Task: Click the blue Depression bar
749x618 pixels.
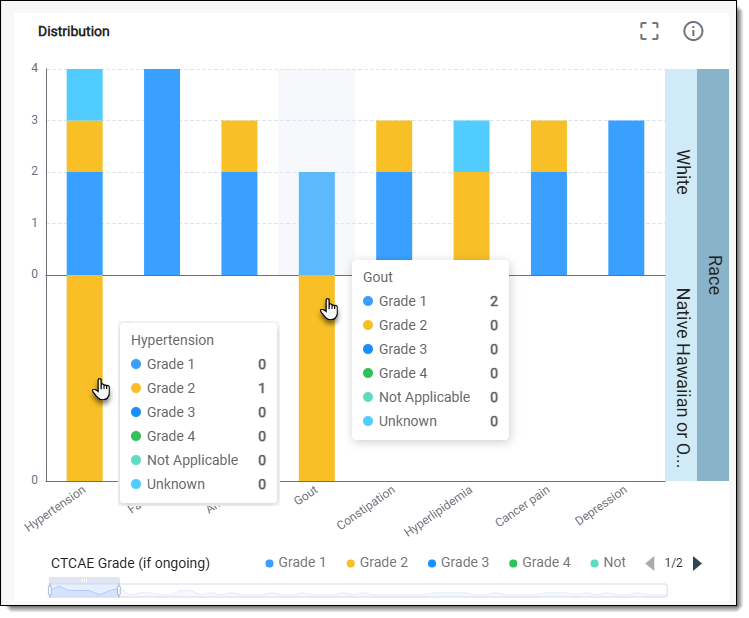Action: pyautogui.click(x=626, y=198)
